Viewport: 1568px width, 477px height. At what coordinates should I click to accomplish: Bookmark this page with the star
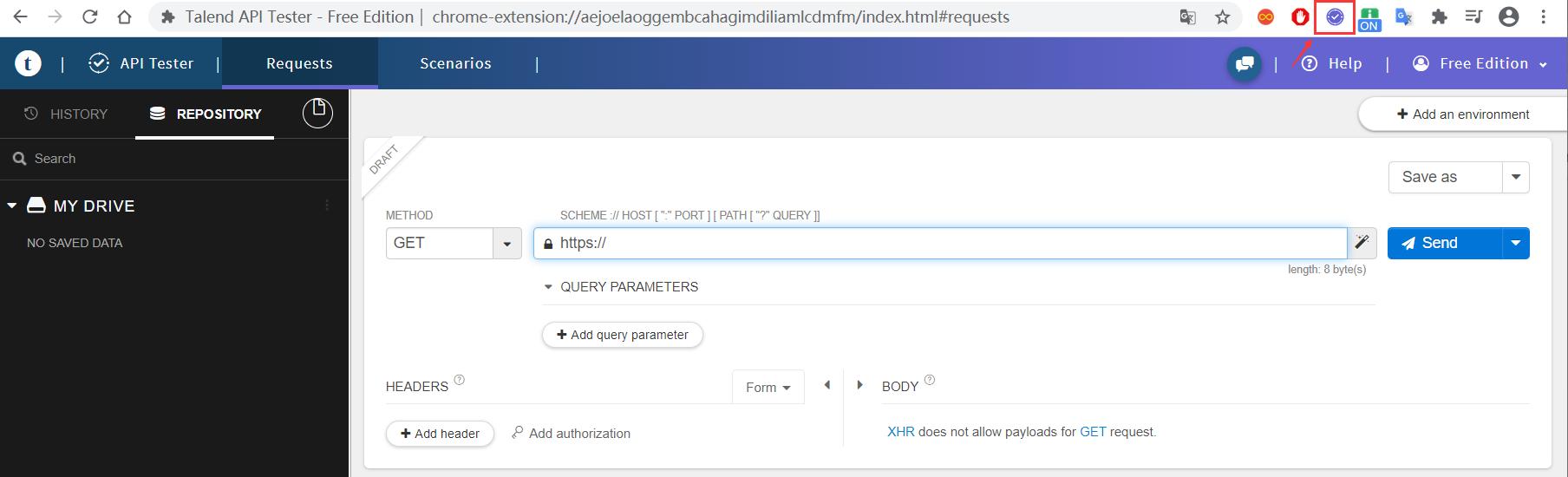point(1222,16)
